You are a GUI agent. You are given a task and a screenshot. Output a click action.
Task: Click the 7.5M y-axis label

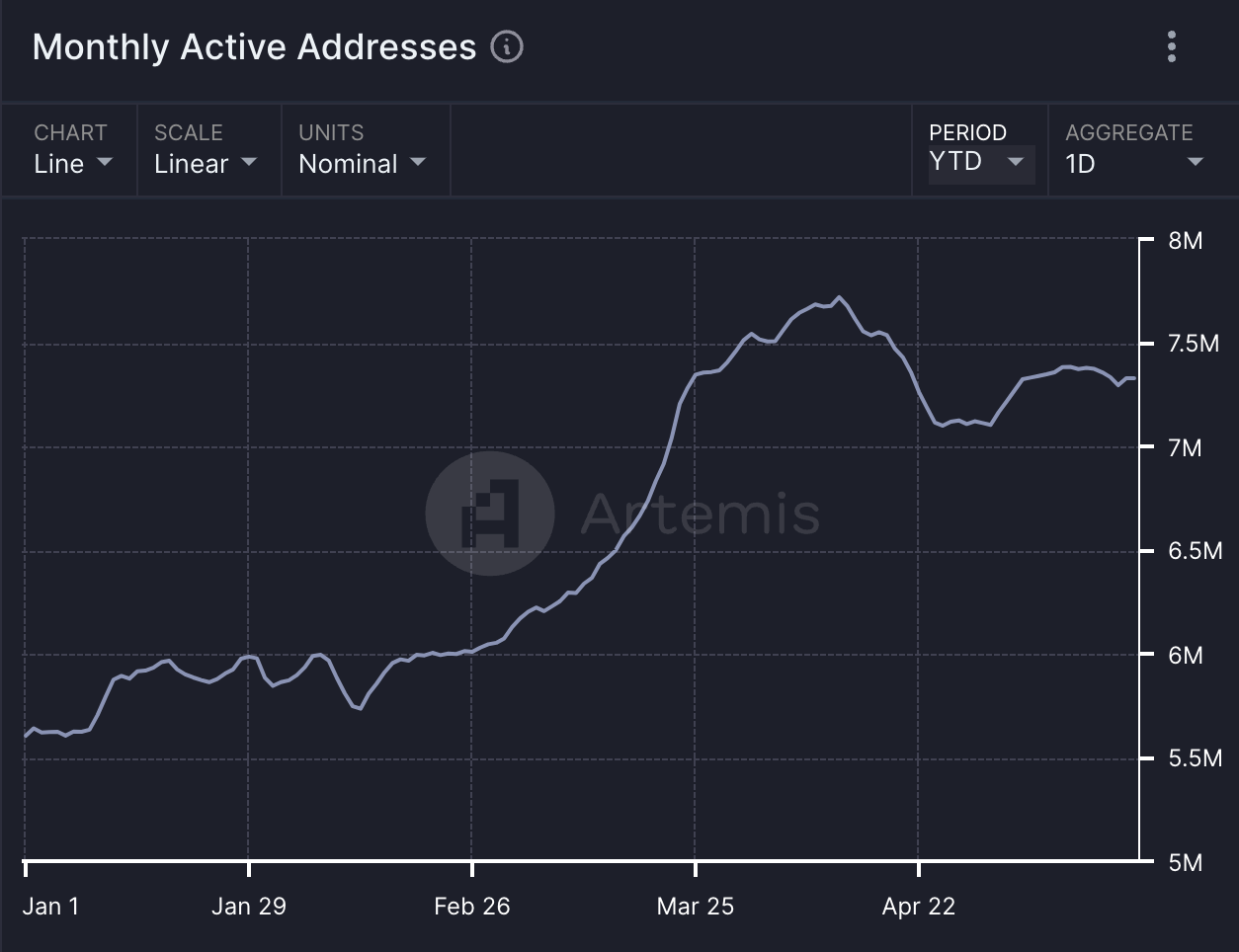(1194, 344)
